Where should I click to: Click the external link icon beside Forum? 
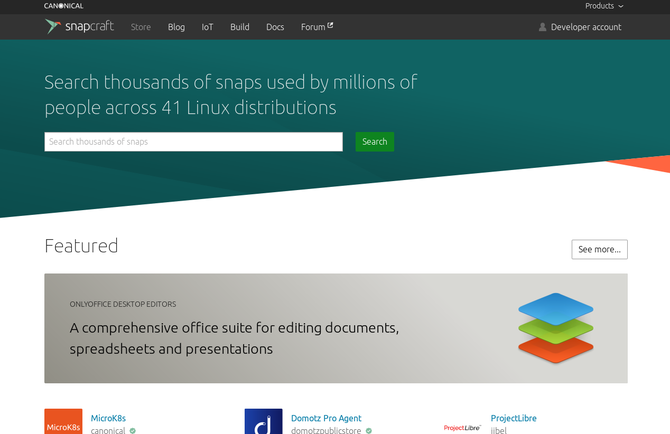tap(330, 26)
